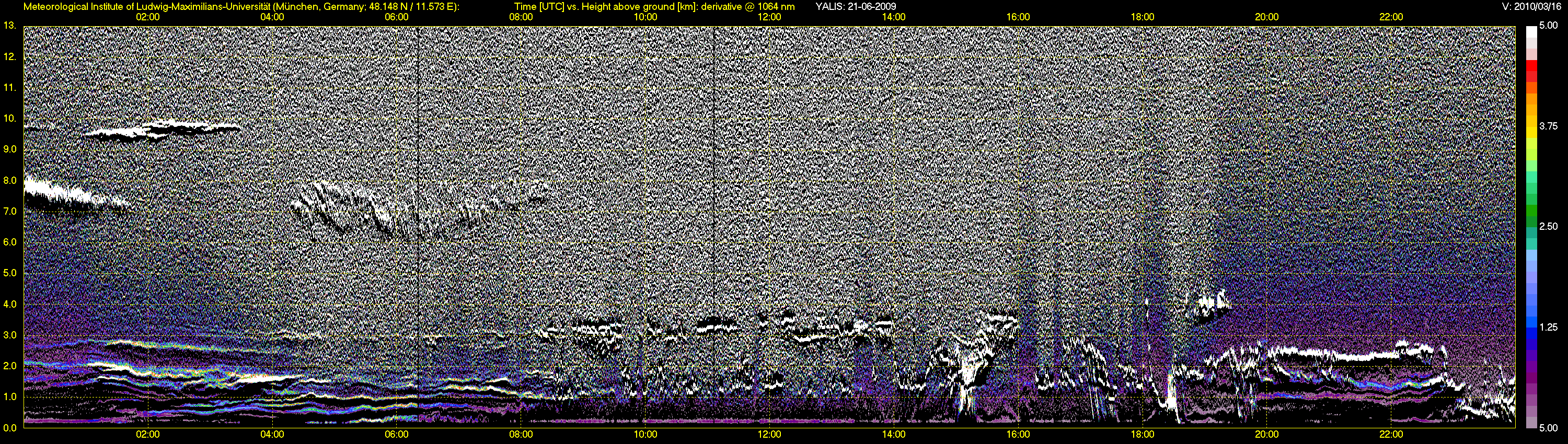This screenshot has width=1568, height=444.
Task: Click the 3.75 colorbar scale value
Action: pos(1548,126)
